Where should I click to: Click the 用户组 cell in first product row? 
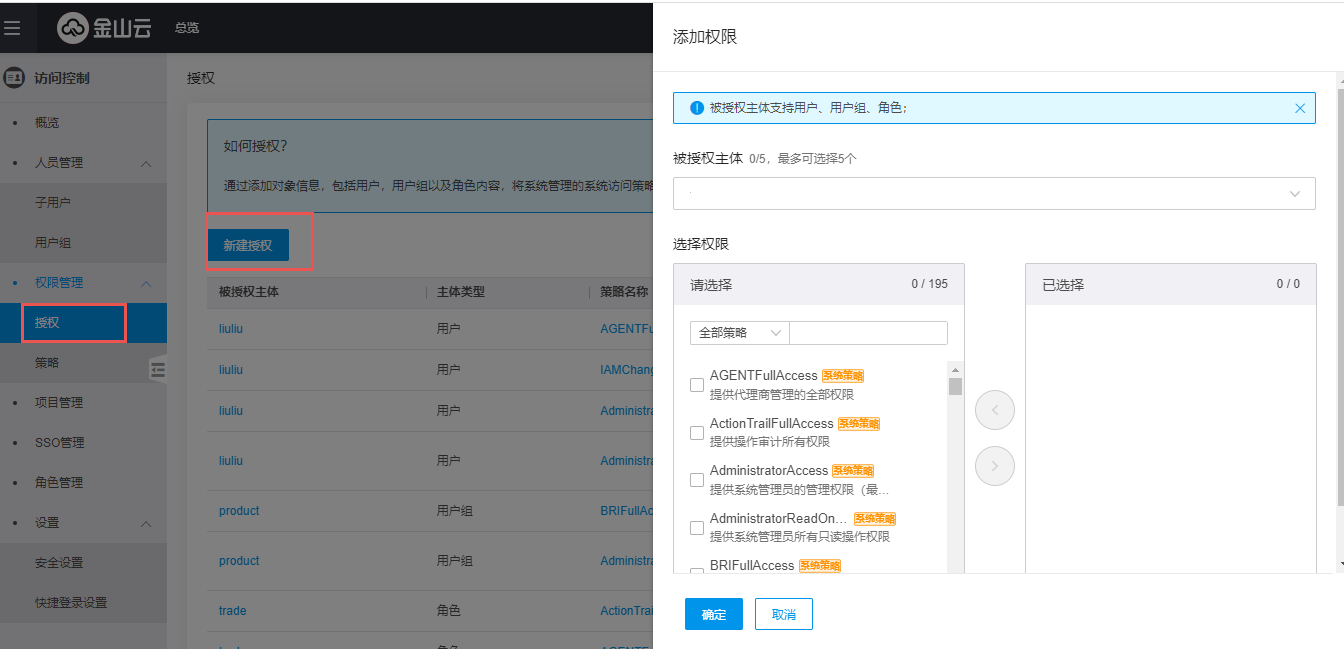[455, 510]
